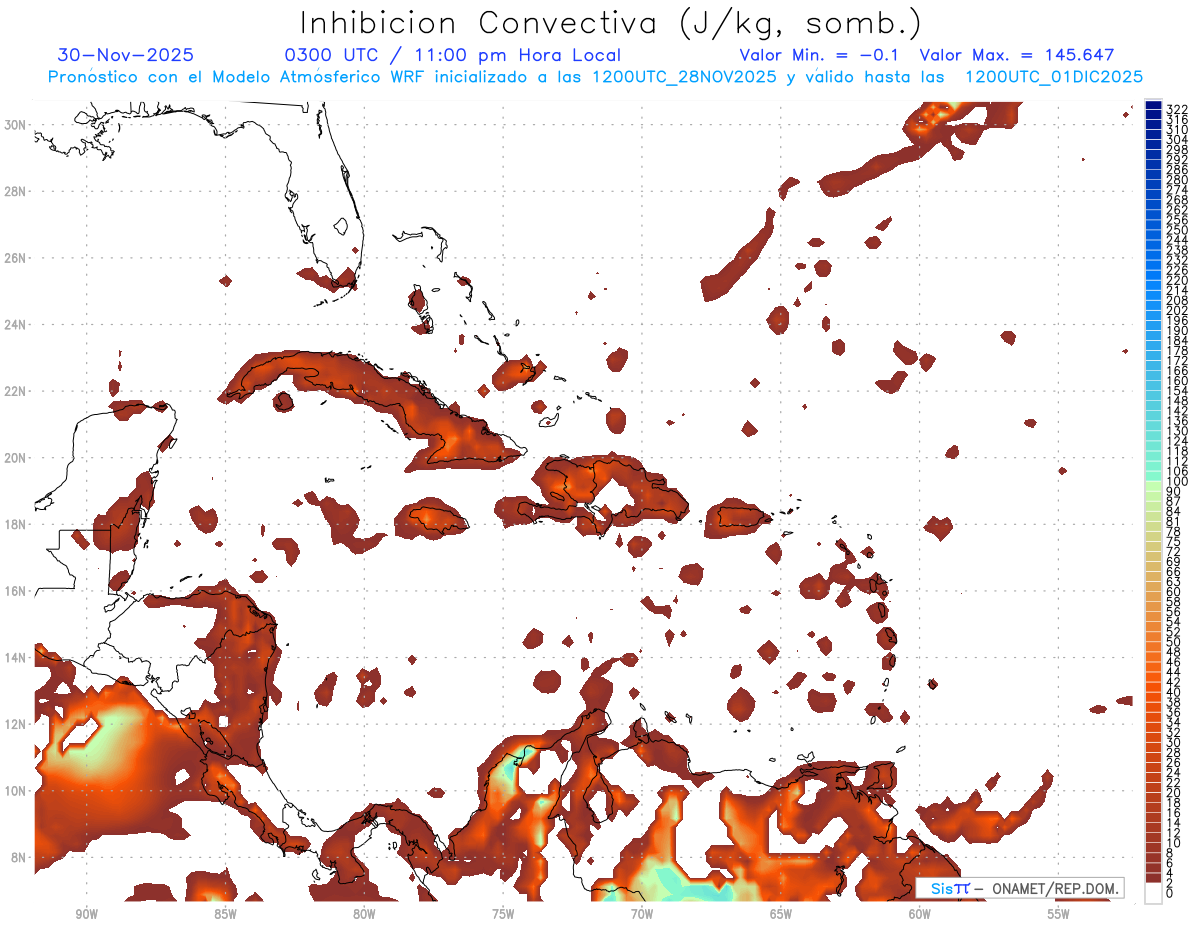This screenshot has width=1200, height=927.
Task: Click the 10N latitude label
Action: click(x=15, y=791)
